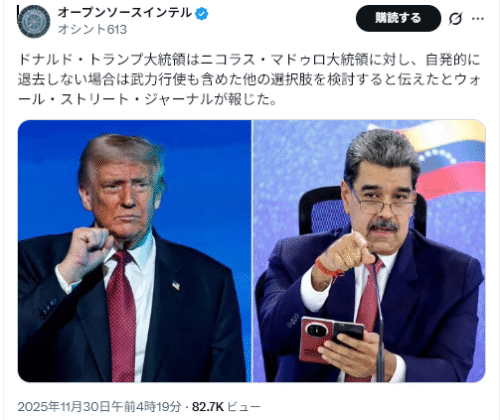500x420 pixels.
Task: Click the first line of the tweet text
Action: [x=249, y=60]
